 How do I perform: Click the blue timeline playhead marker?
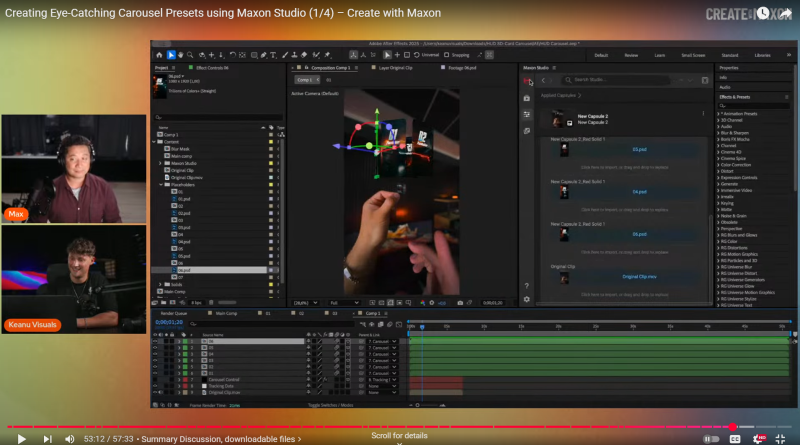(422, 327)
